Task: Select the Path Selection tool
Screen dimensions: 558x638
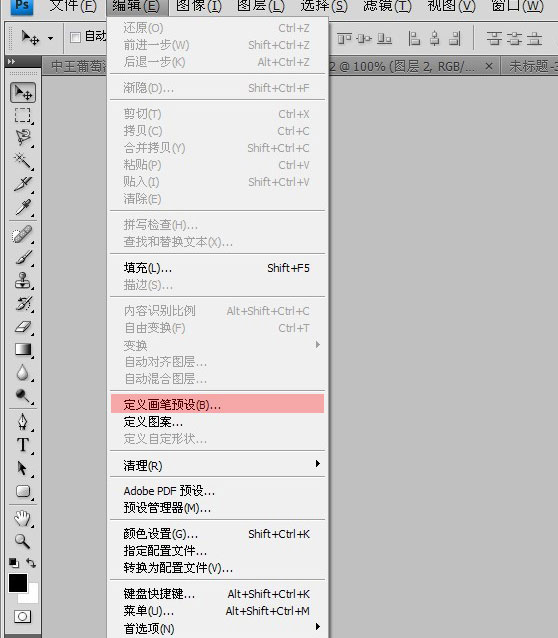Action: pos(23,468)
